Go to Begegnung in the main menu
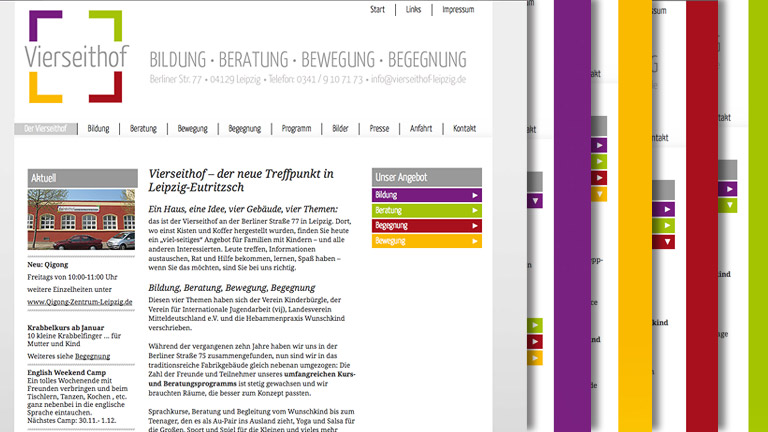 [x=244, y=129]
